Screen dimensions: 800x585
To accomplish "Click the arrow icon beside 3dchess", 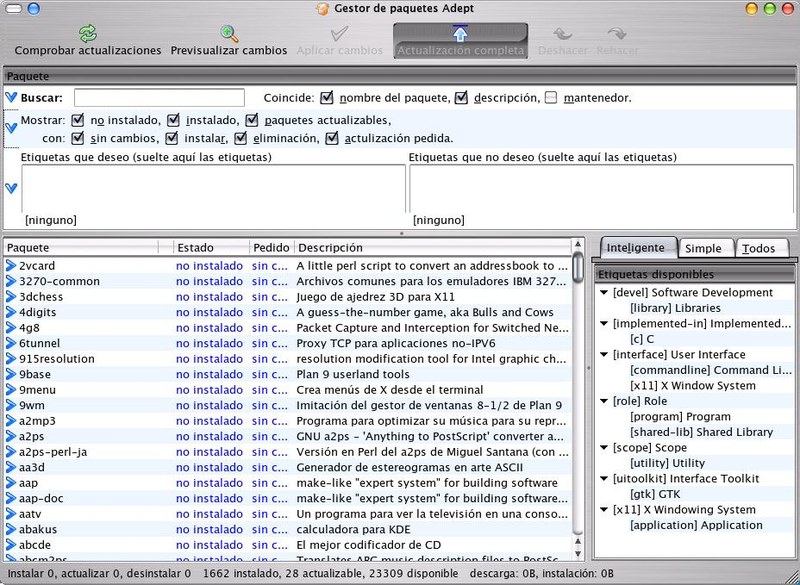I will point(11,297).
